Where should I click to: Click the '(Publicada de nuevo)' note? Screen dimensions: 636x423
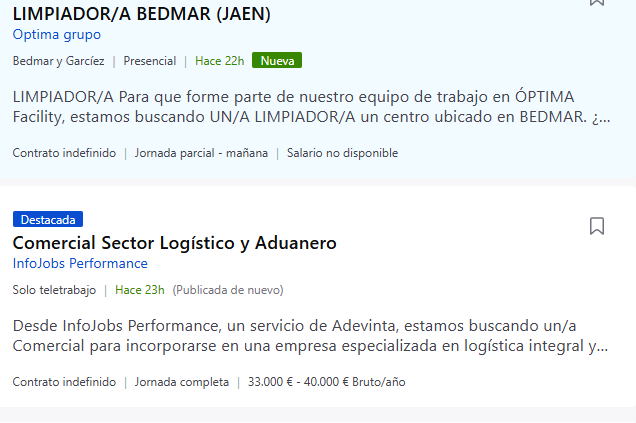[228, 290]
